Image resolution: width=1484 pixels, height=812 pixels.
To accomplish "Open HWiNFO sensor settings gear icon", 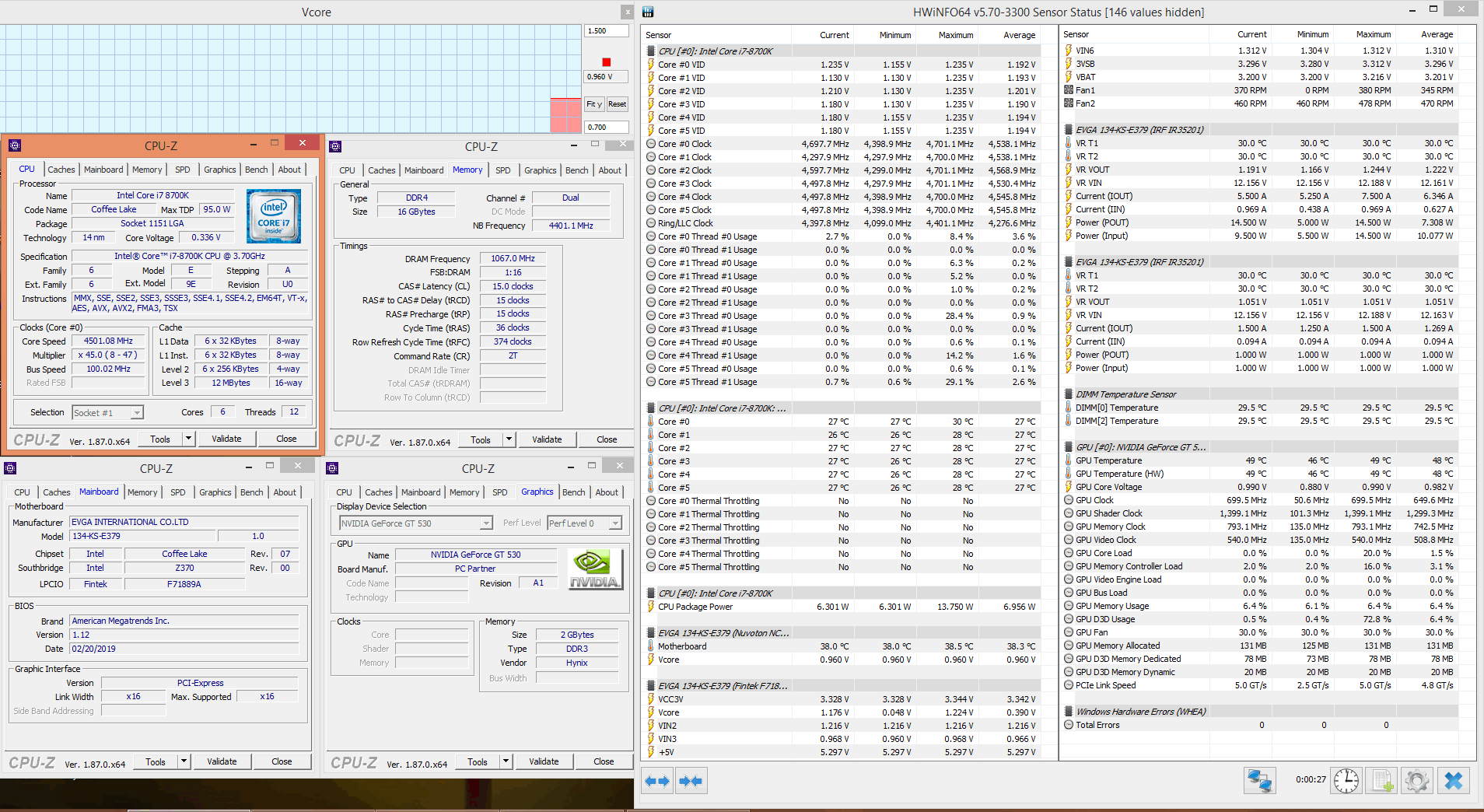I will coord(1417,780).
